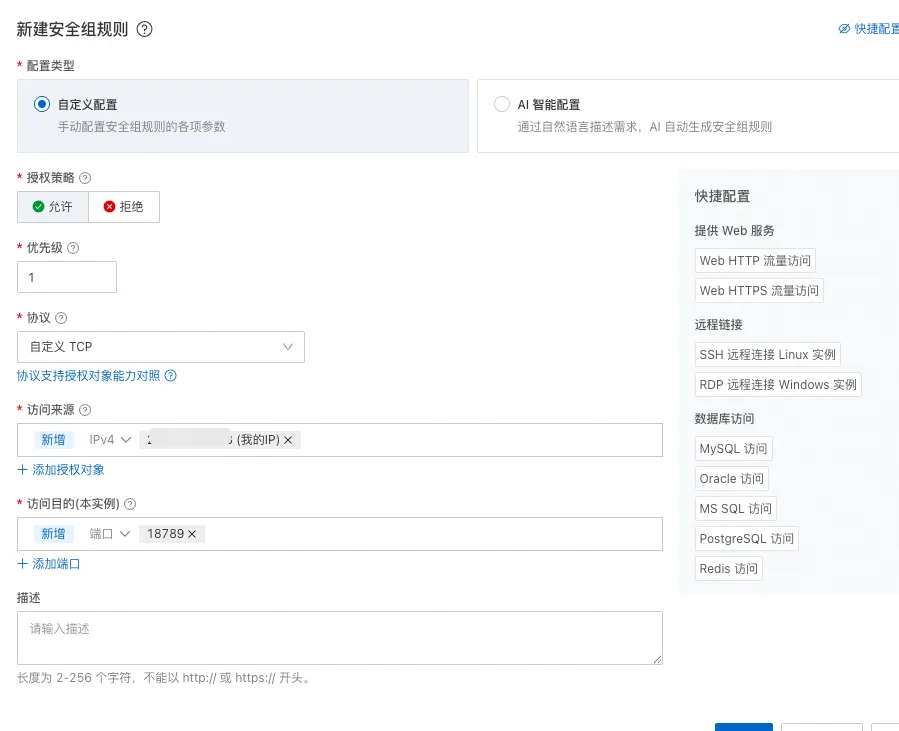This screenshot has height=731, width=899.
Task: Apply Redis 访问 quick config
Action: click(x=729, y=569)
